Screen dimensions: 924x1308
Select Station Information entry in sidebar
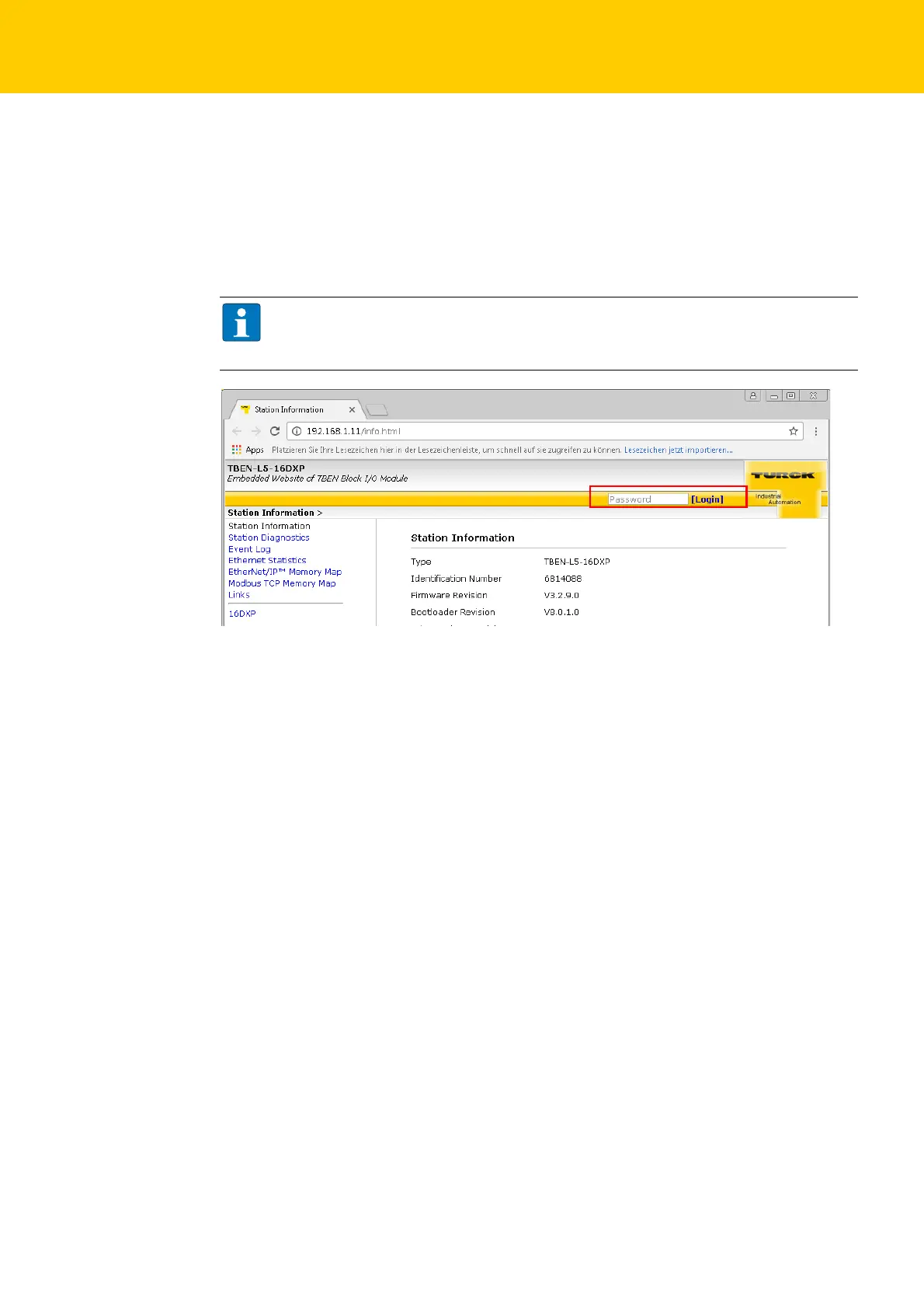click(x=269, y=526)
